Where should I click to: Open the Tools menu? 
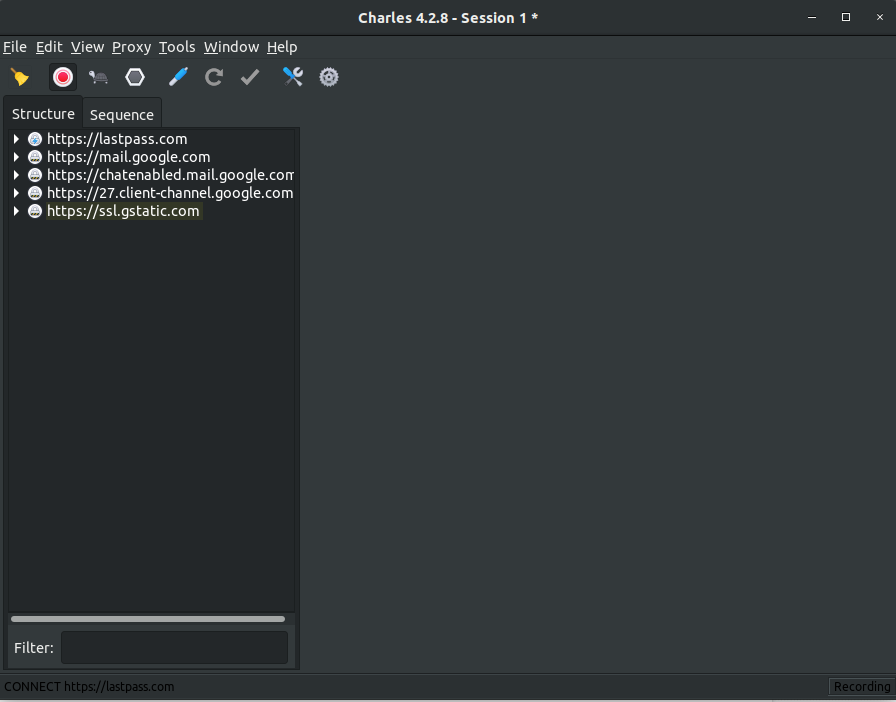[177, 47]
